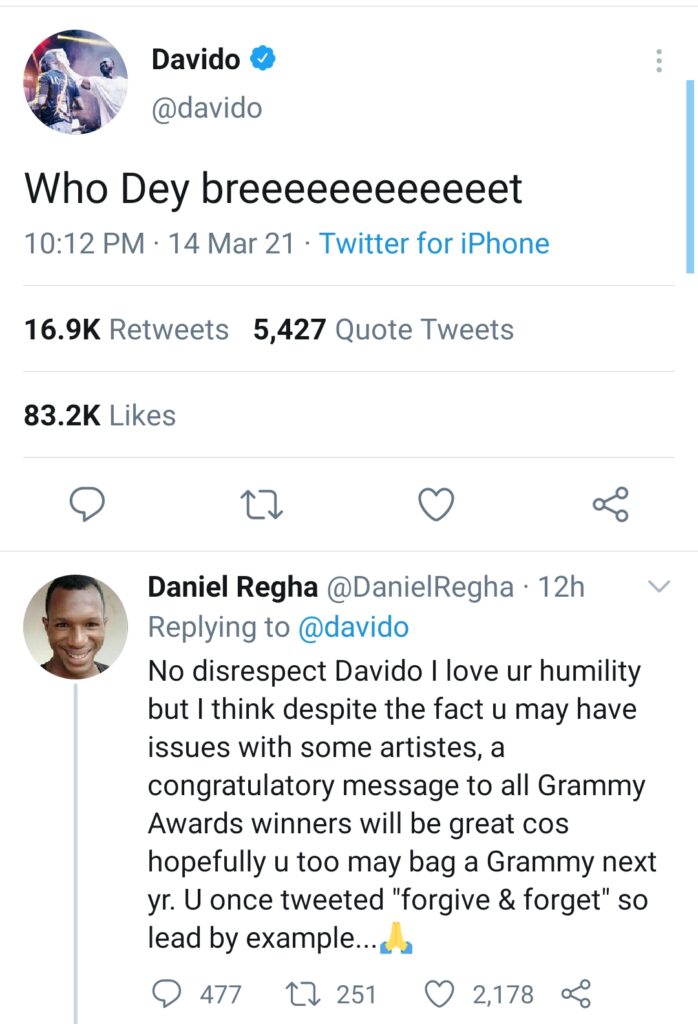Click Davido's verified badge
This screenshot has height=1024, width=698.
point(262,60)
